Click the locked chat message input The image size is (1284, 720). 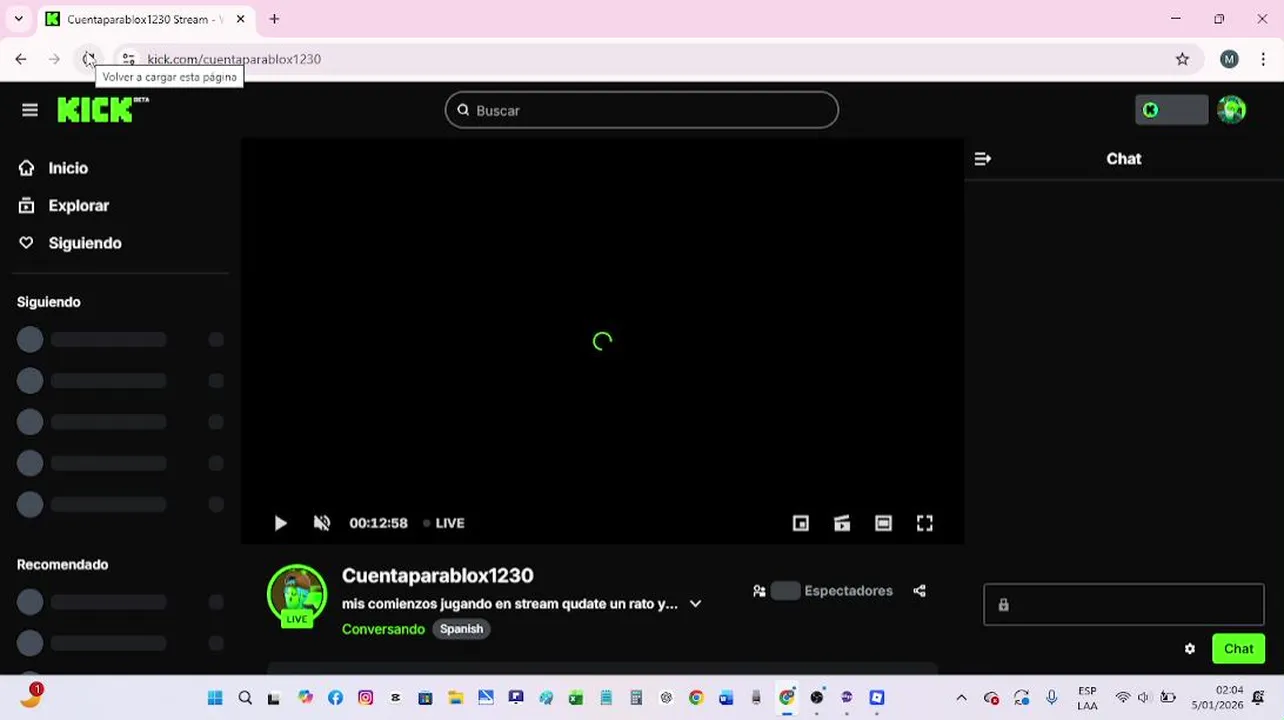1124,605
